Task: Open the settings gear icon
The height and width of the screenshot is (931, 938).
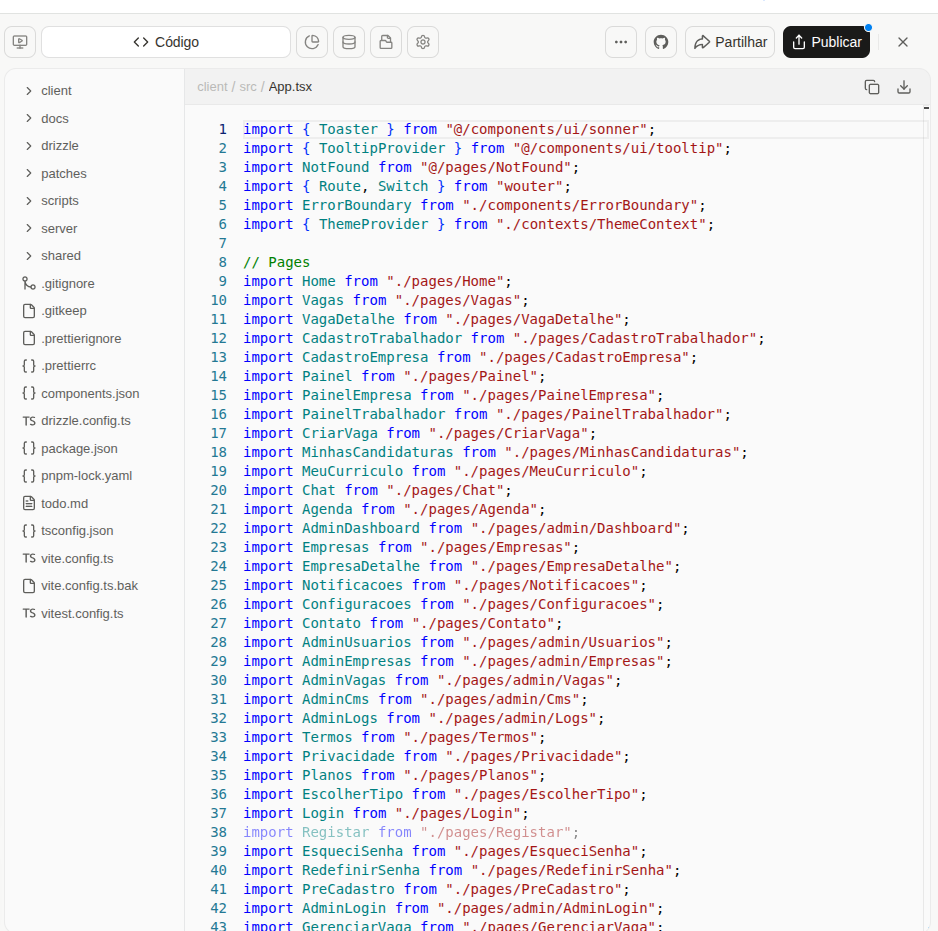Action: tap(423, 42)
